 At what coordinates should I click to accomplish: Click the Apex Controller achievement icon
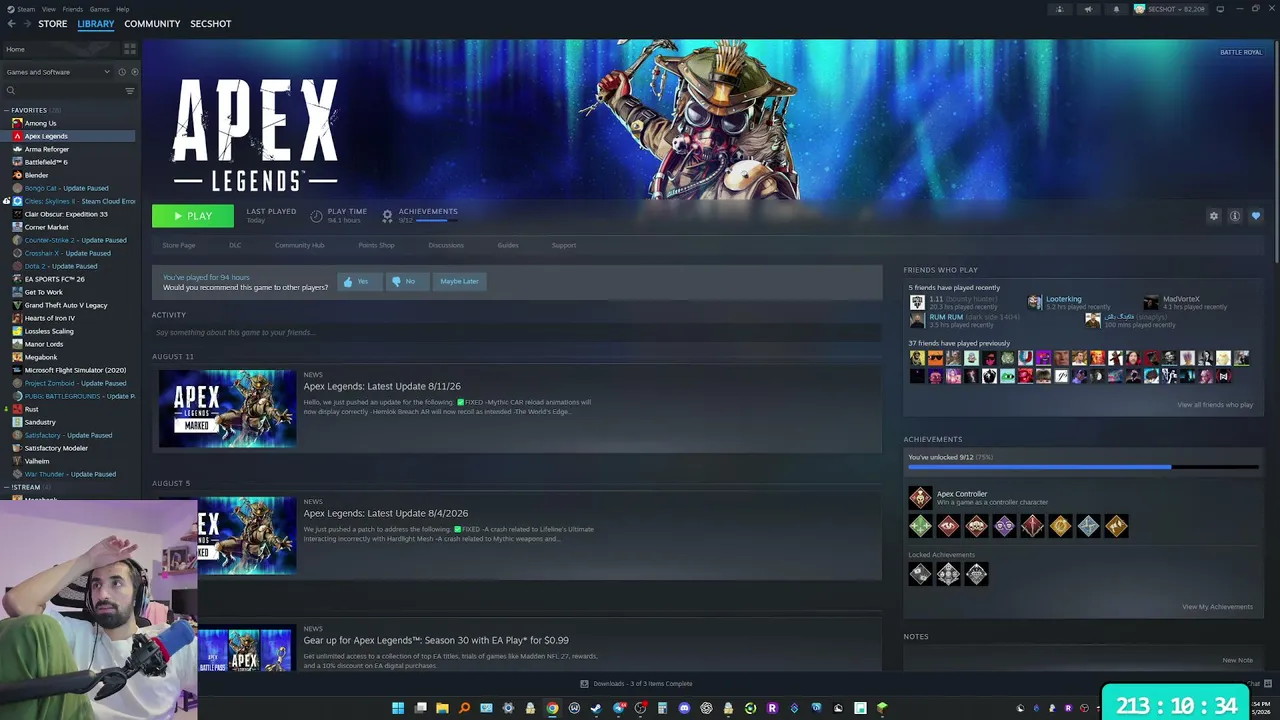coord(920,497)
